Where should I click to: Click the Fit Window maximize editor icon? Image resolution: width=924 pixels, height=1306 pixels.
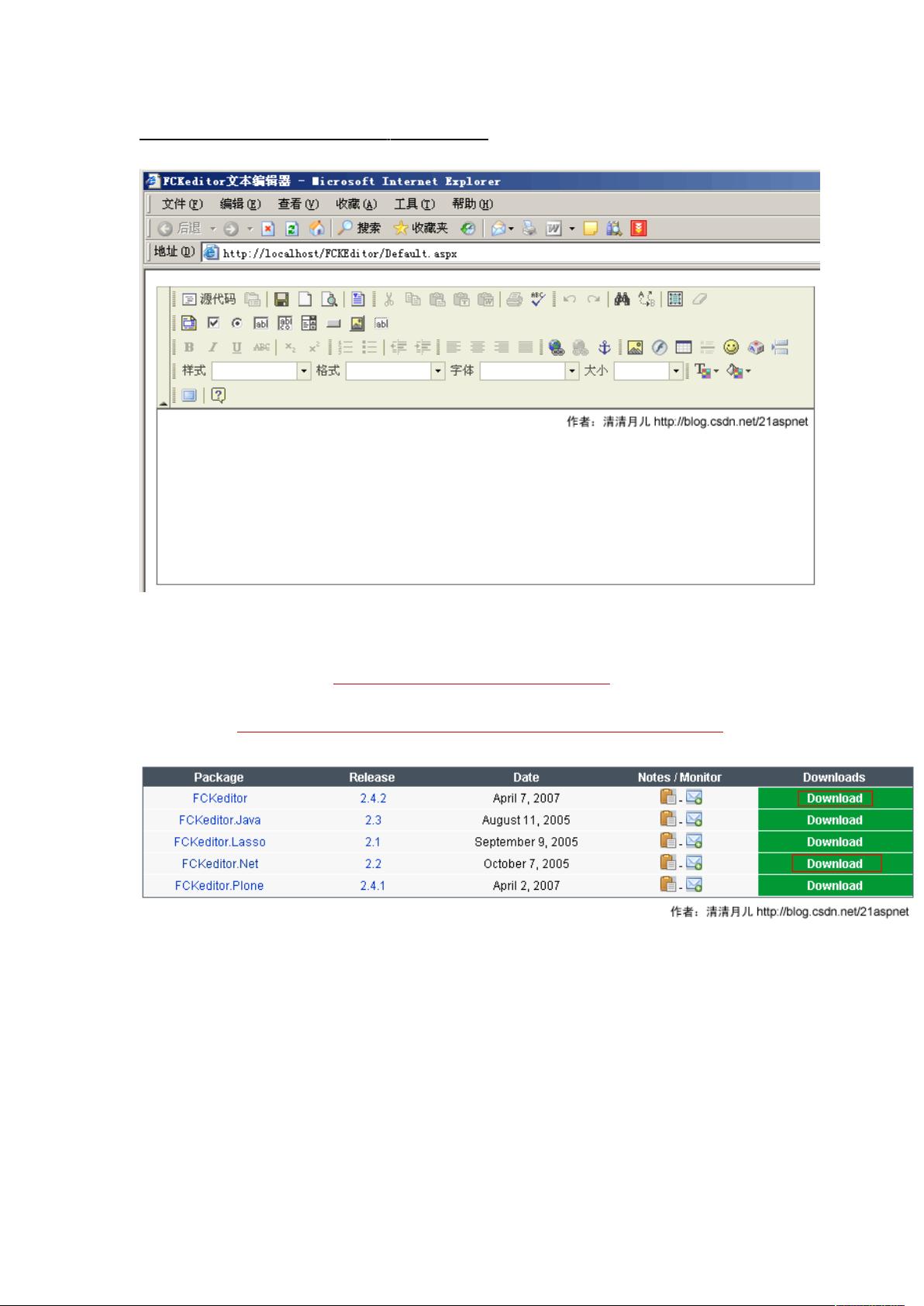pos(189,395)
